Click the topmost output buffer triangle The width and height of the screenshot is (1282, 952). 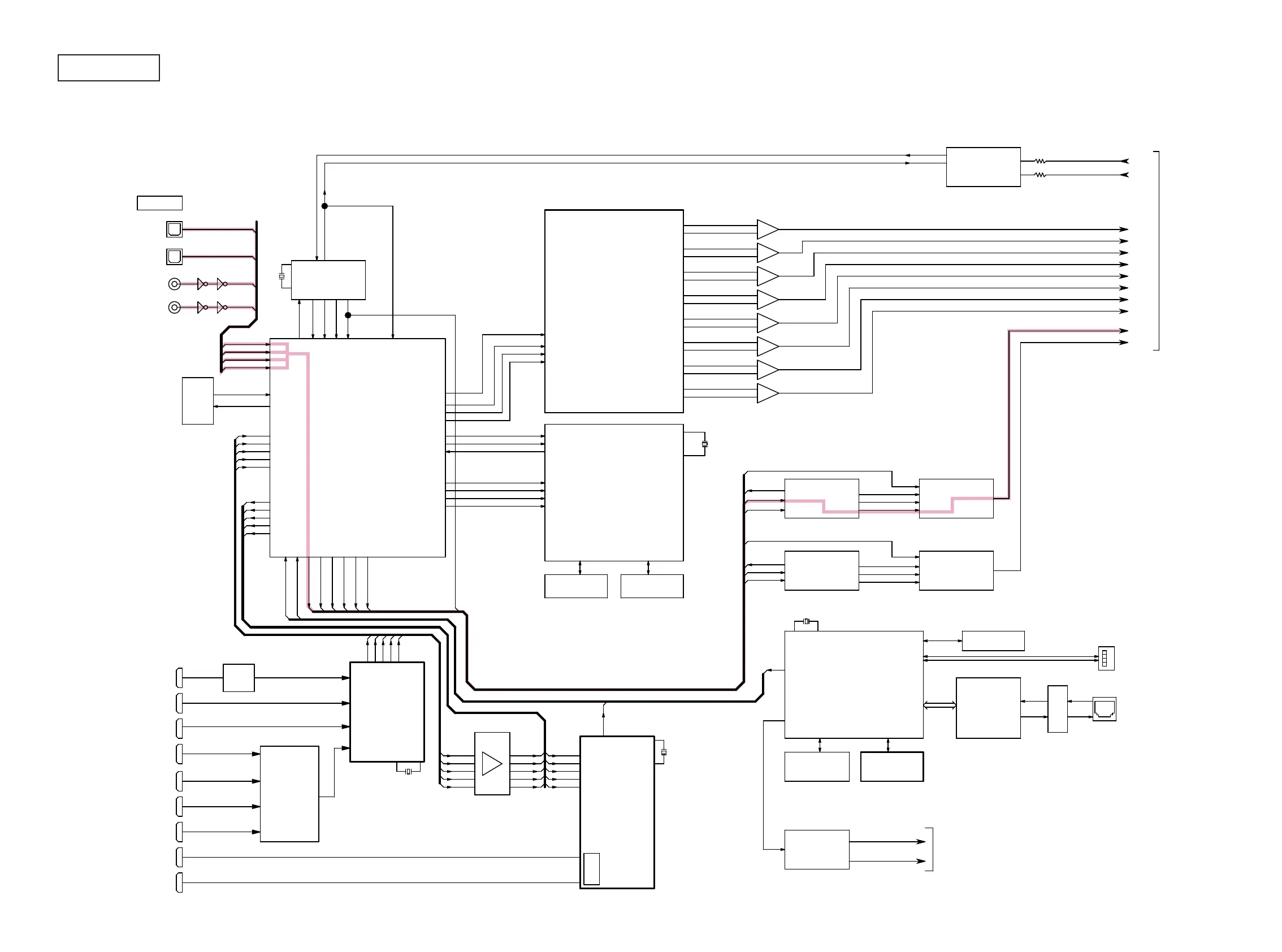(767, 230)
